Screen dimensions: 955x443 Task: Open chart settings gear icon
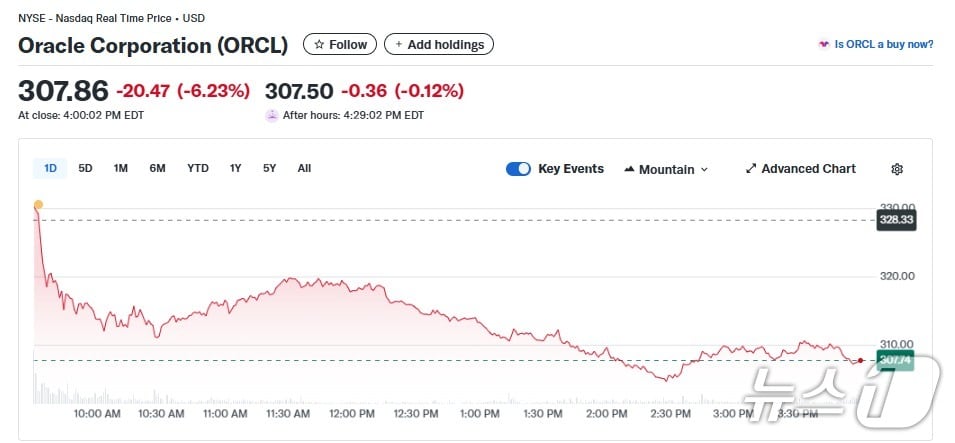[x=897, y=169]
